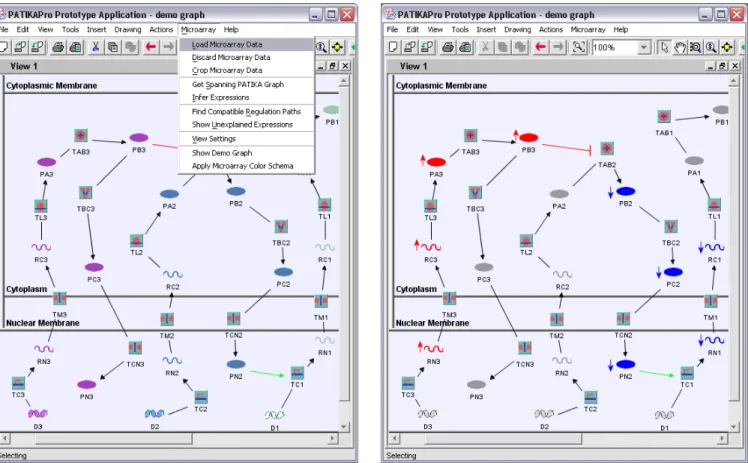Select blue PC2 node in right graph
The image size is (748, 463).
click(x=673, y=272)
